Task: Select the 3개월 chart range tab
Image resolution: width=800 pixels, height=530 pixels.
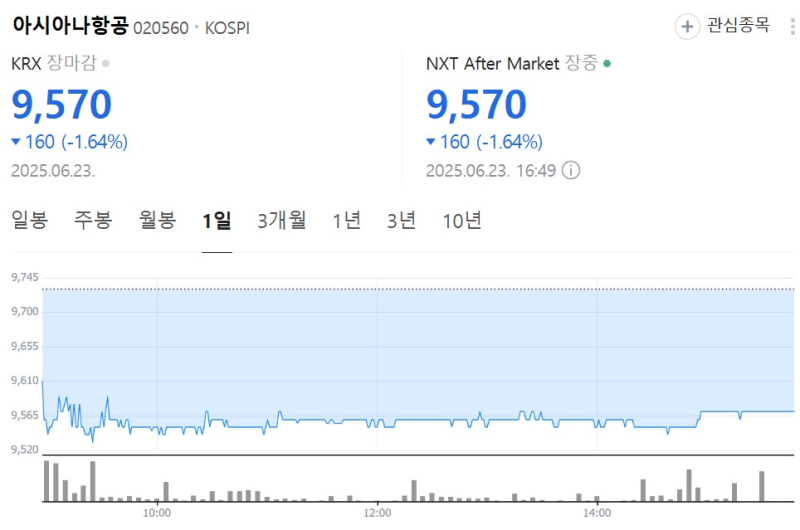Action: click(x=282, y=220)
